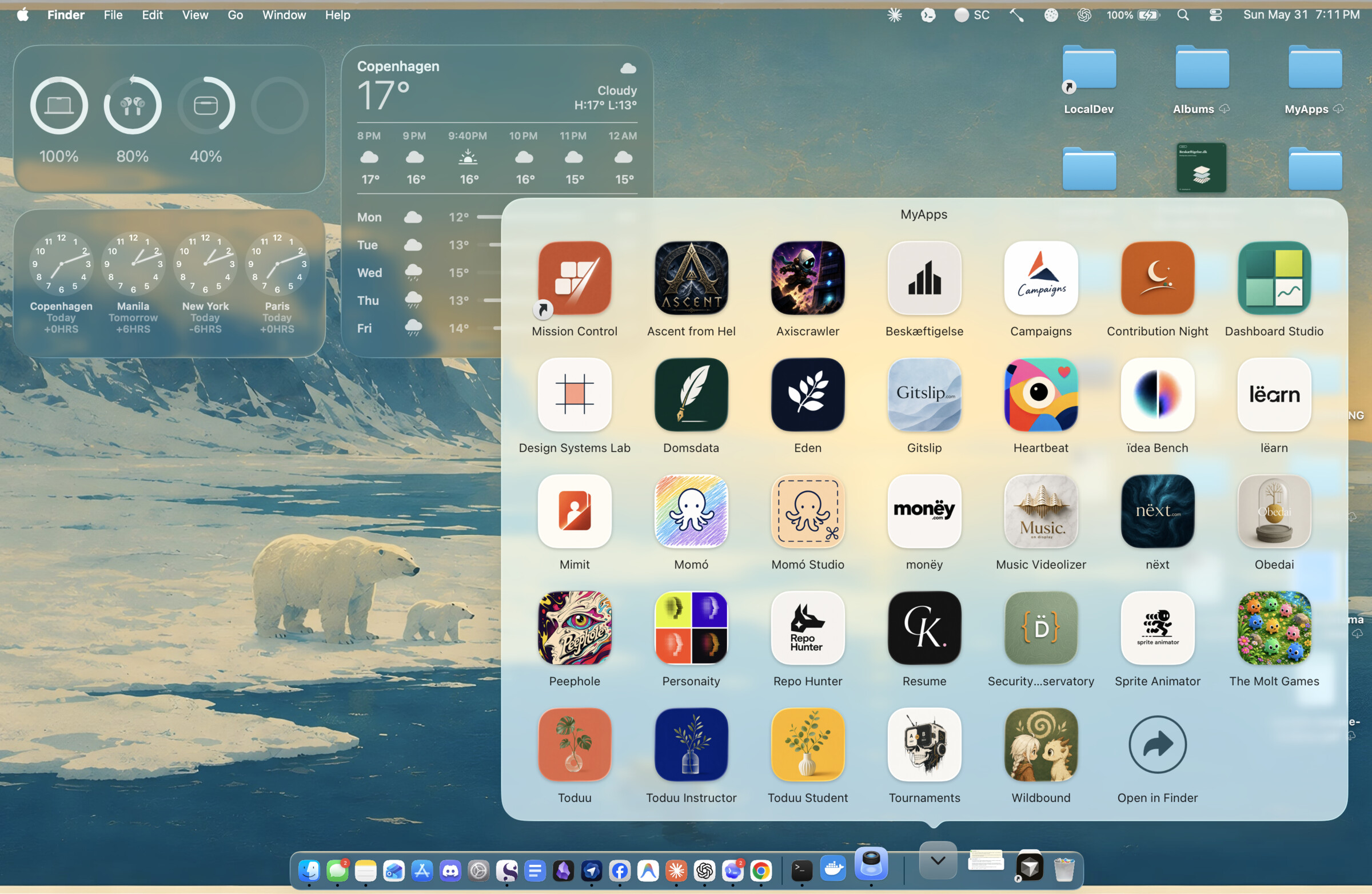Open the Wildbound app icon
1372x894 pixels.
point(1040,744)
